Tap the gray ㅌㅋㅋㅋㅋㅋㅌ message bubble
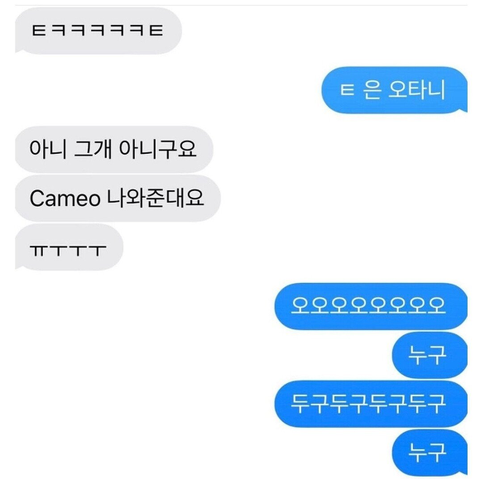The width and height of the screenshot is (480, 479). click(98, 31)
